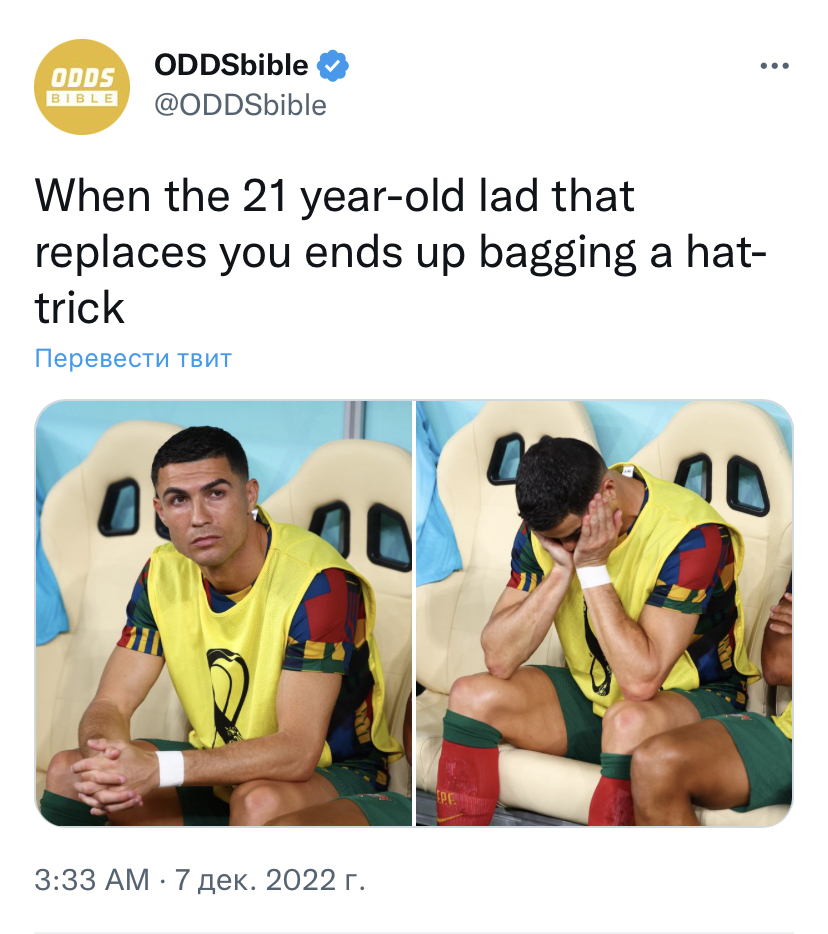828x934 pixels.
Task: Click the tweet text starting with When
Action: (400, 252)
